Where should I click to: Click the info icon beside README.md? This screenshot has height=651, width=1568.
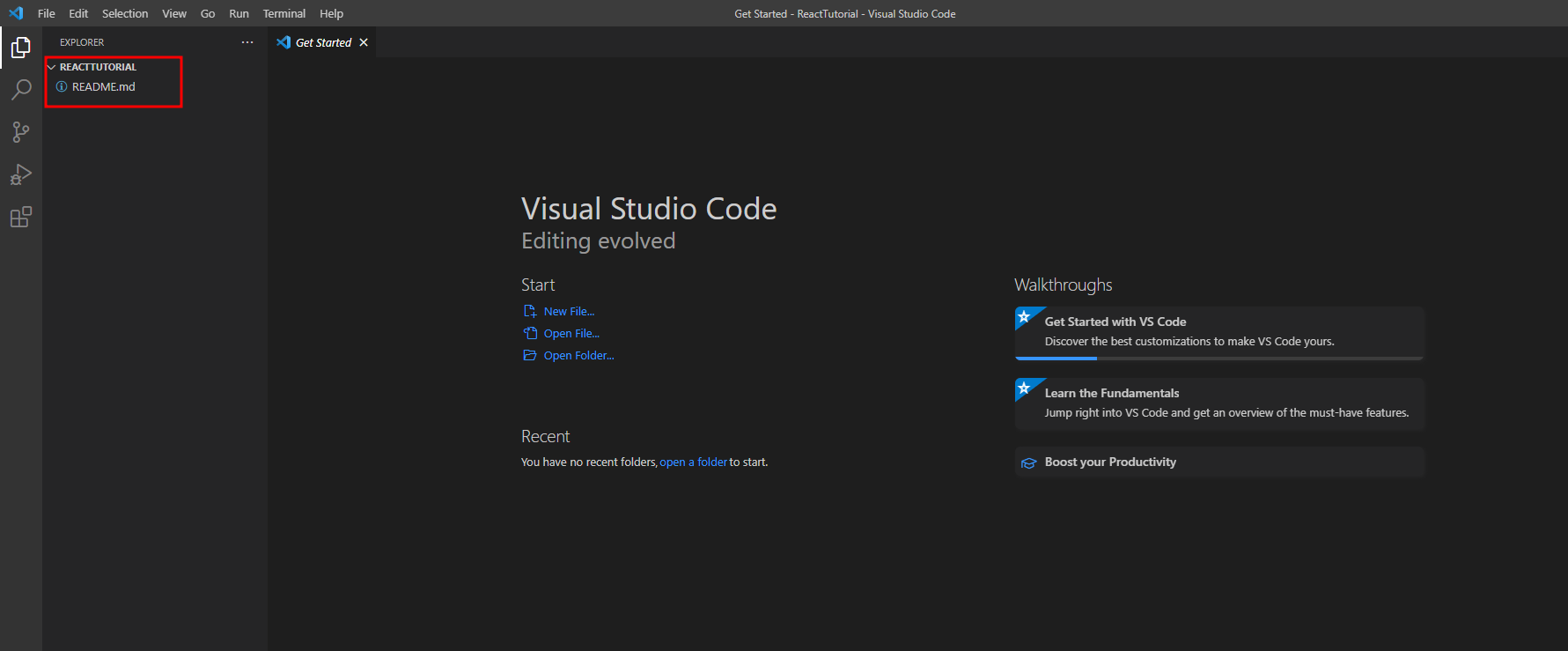[x=62, y=86]
